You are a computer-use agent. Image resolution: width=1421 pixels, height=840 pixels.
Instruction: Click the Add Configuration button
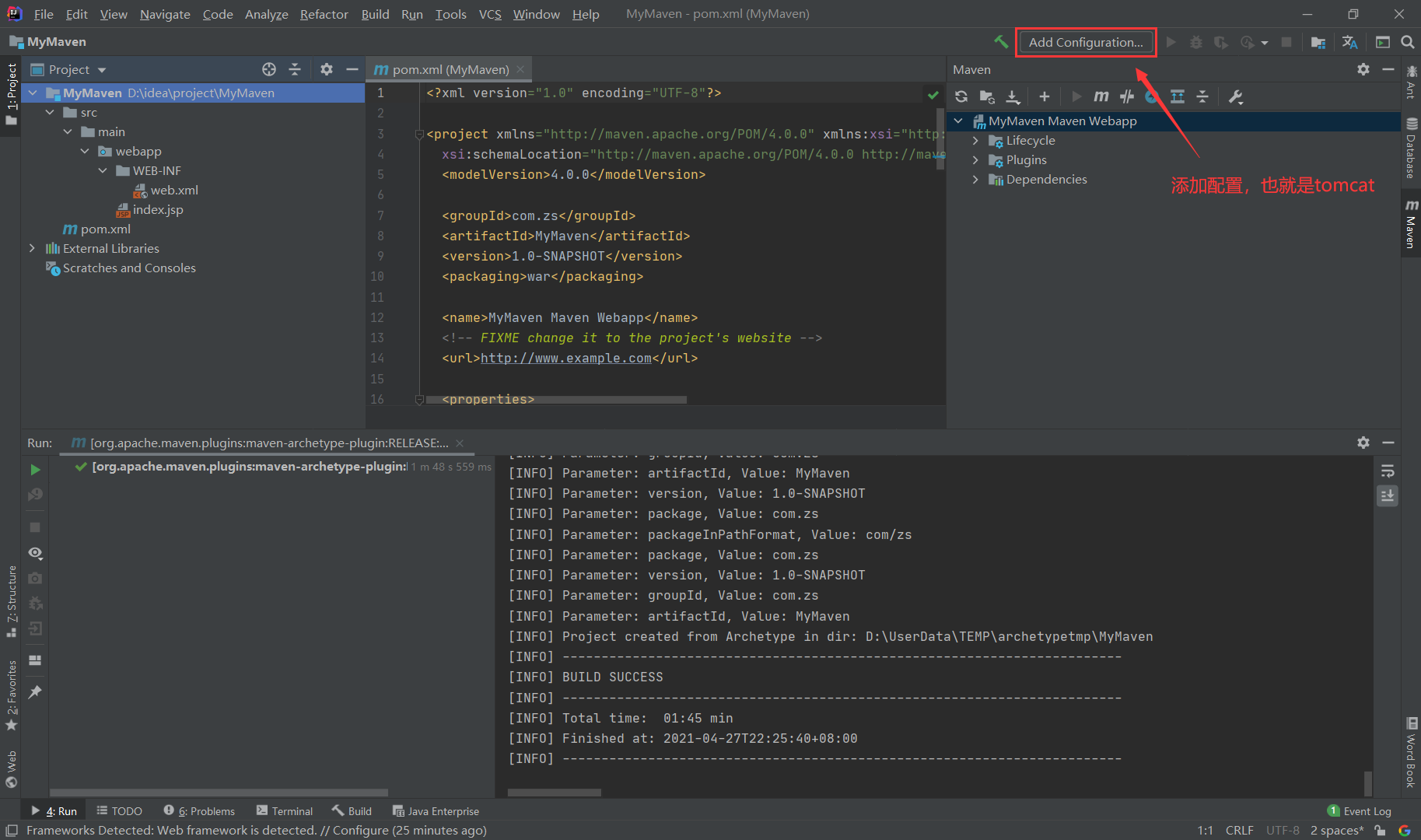[1086, 42]
